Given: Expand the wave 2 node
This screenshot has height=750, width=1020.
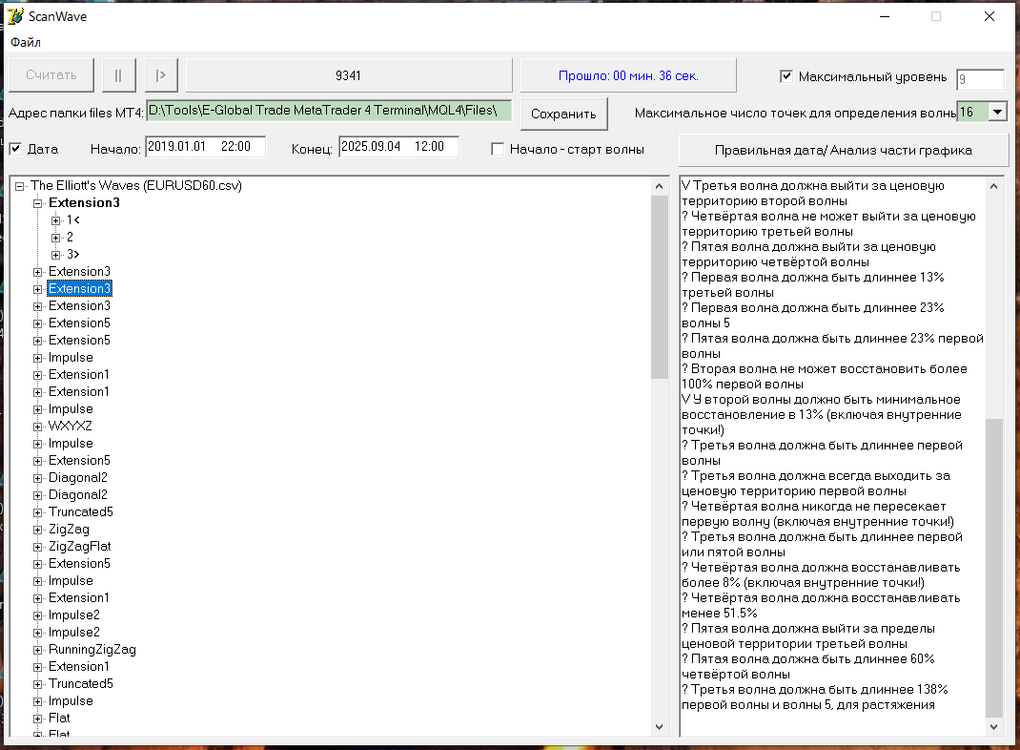Looking at the screenshot, I should (56, 237).
